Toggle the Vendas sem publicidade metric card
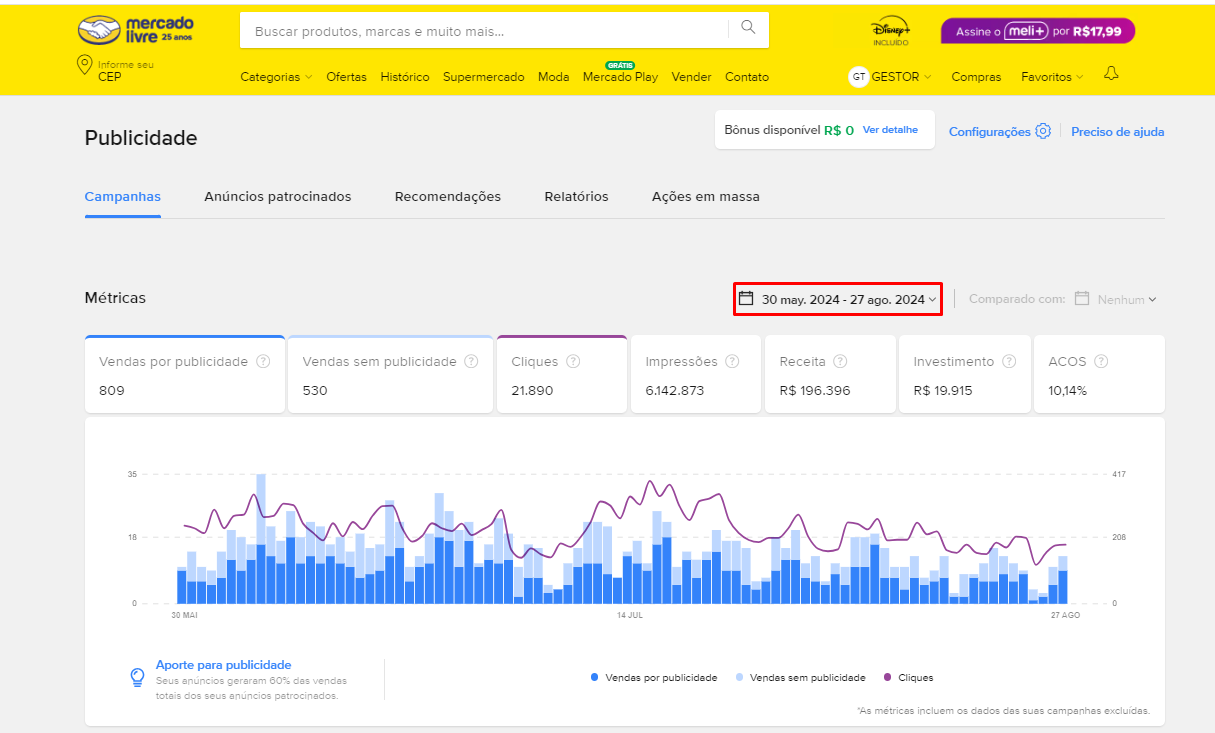Viewport: 1215px width, 733px height. point(390,375)
